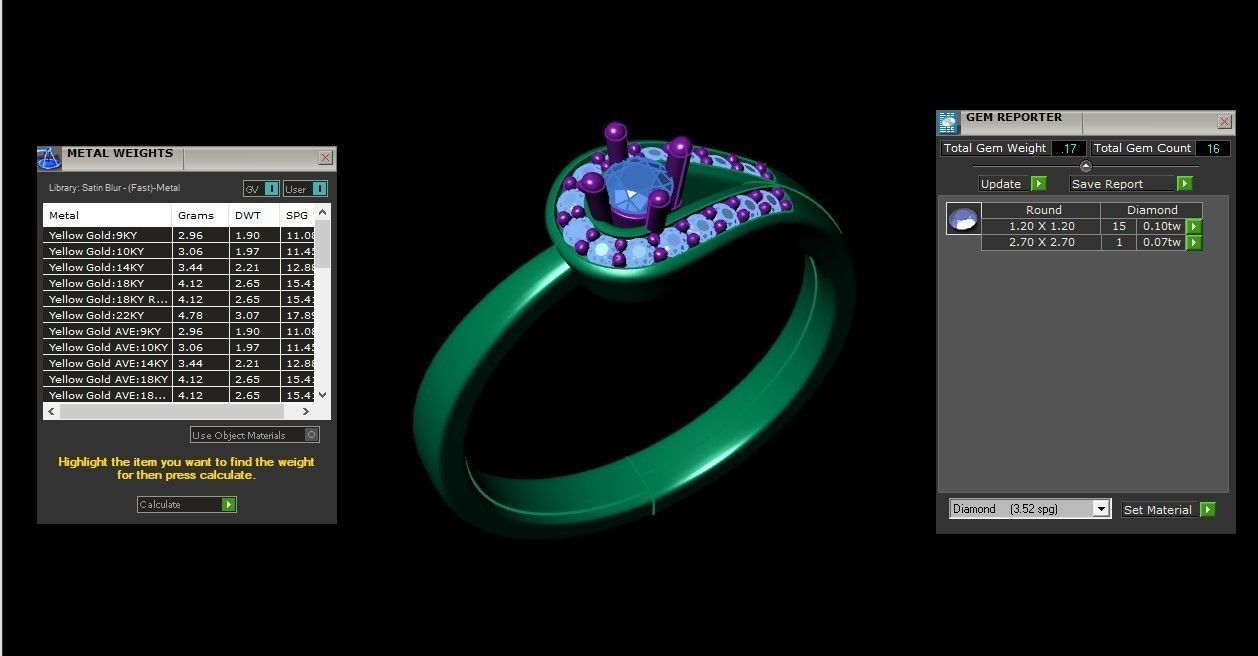The height and width of the screenshot is (656, 1258).
Task: Click the green arrow beside Save Report
Action: tap(1184, 184)
